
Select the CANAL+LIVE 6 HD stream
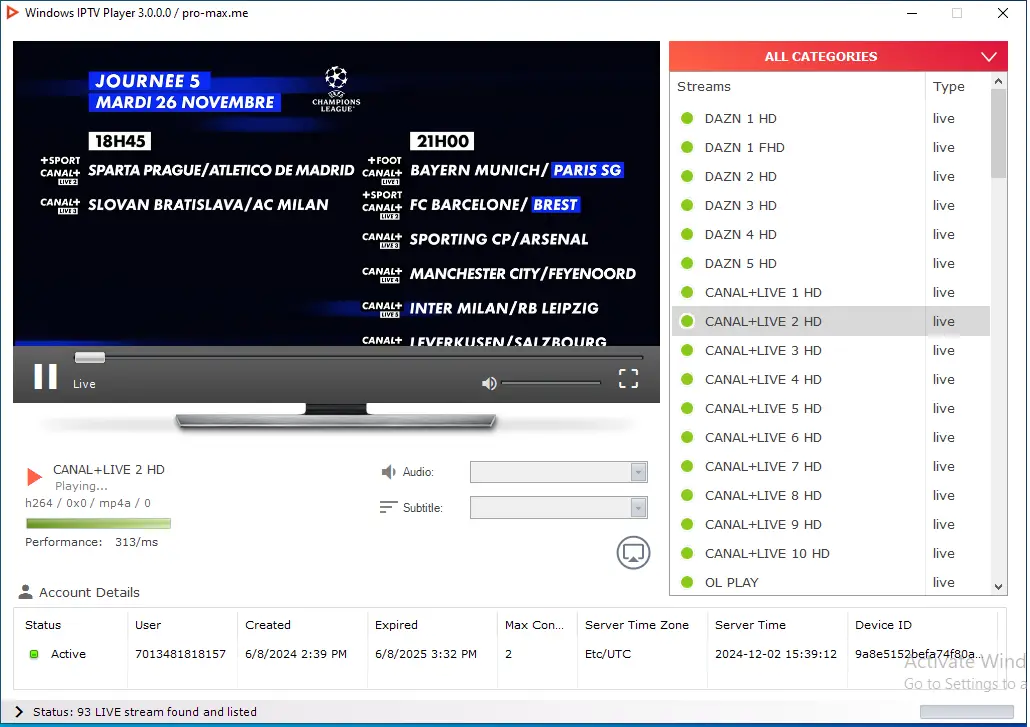tap(830, 437)
